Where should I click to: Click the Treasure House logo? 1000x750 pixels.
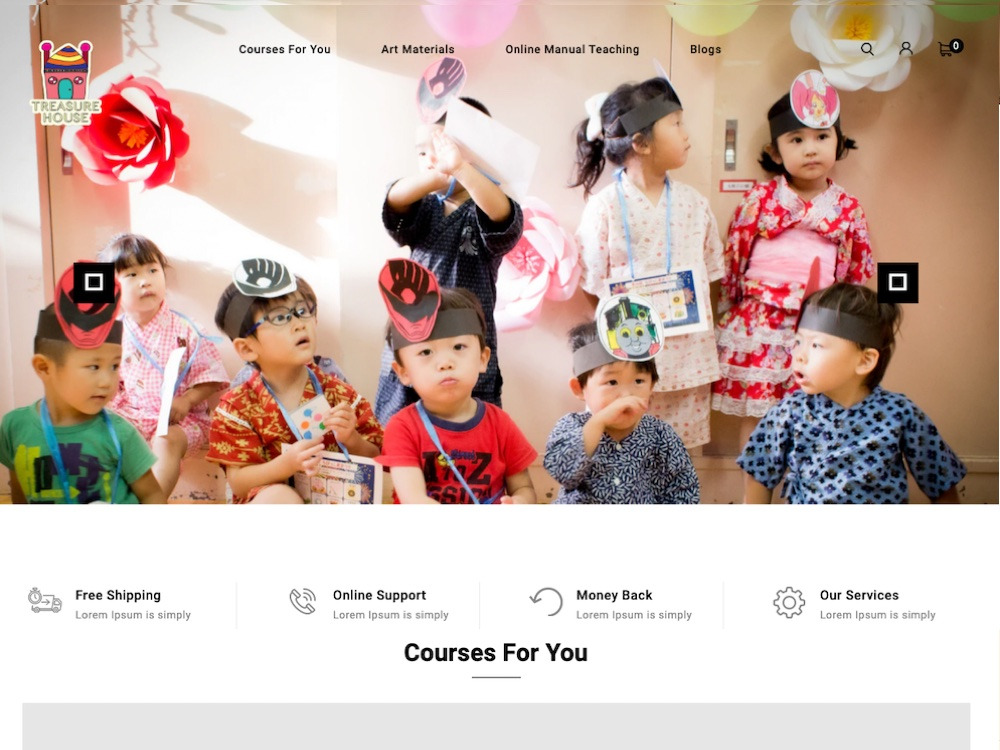coord(66,83)
